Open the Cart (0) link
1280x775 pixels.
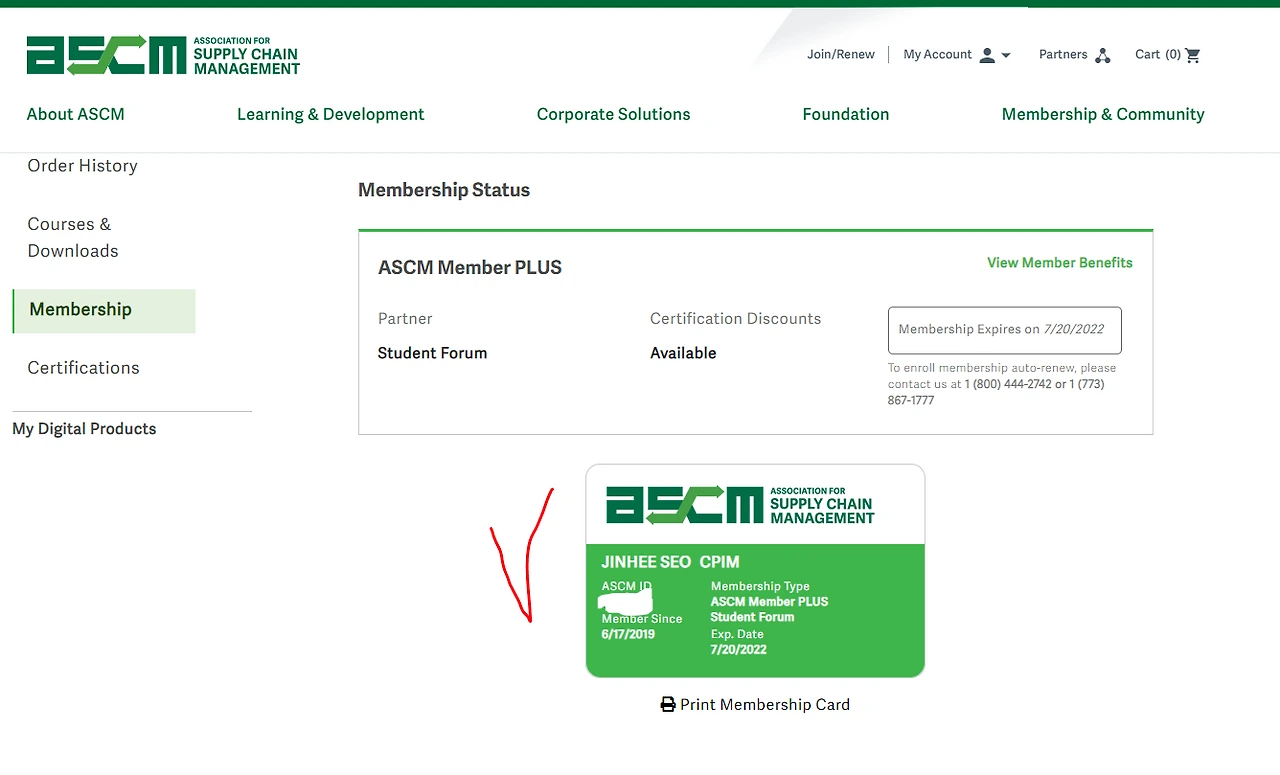(x=1158, y=55)
